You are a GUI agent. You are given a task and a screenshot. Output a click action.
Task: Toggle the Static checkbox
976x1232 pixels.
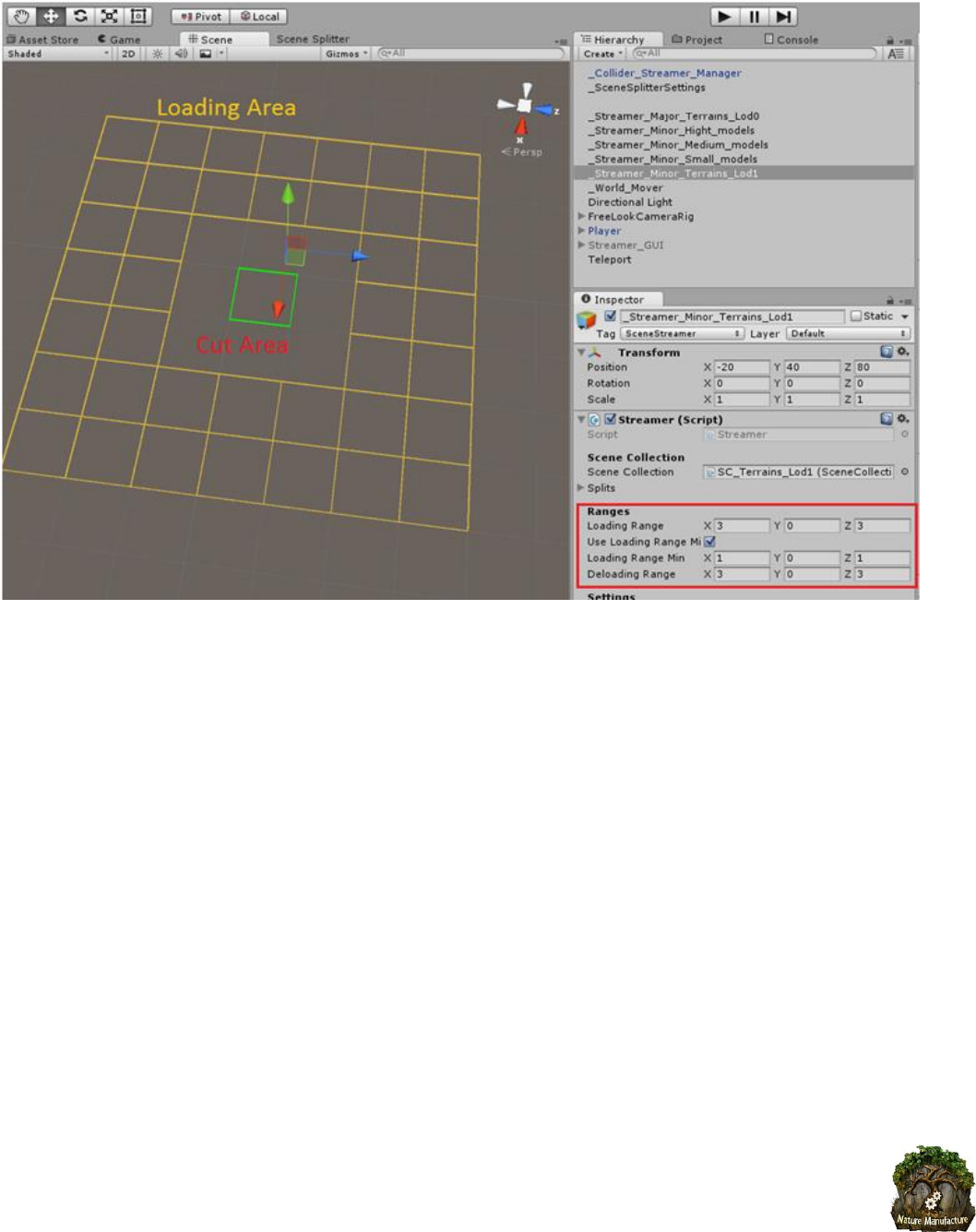tap(856, 317)
